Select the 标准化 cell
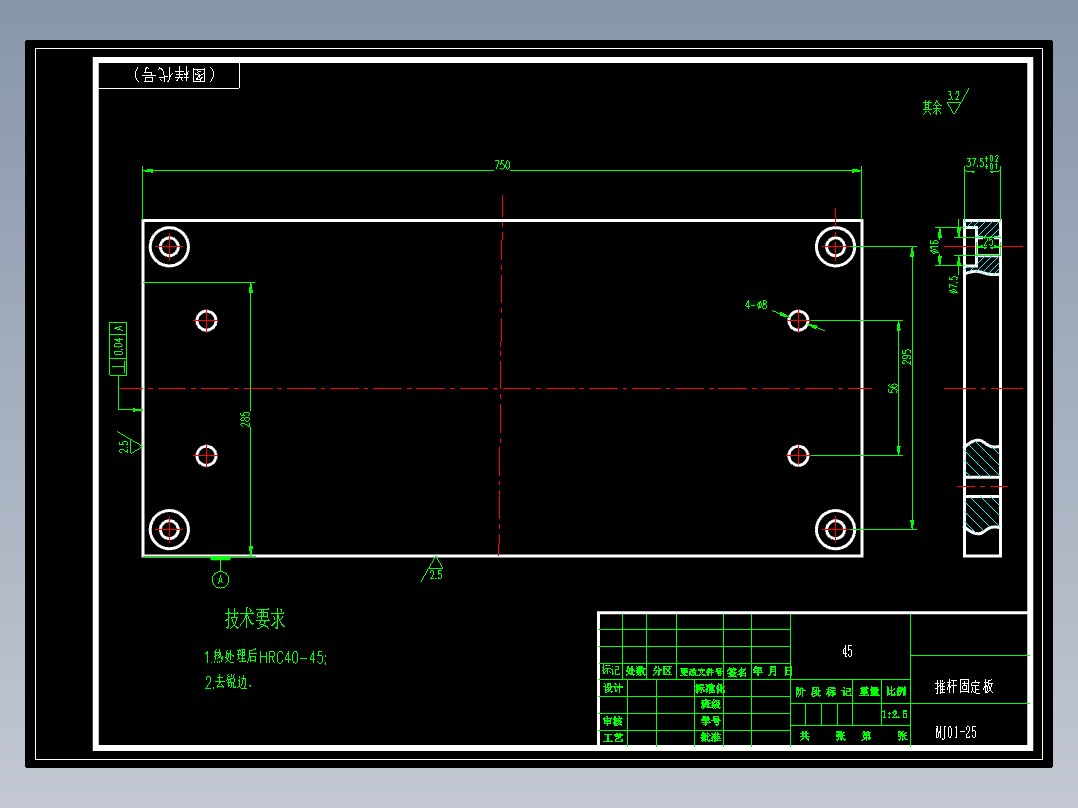The height and width of the screenshot is (808, 1078). click(x=710, y=688)
